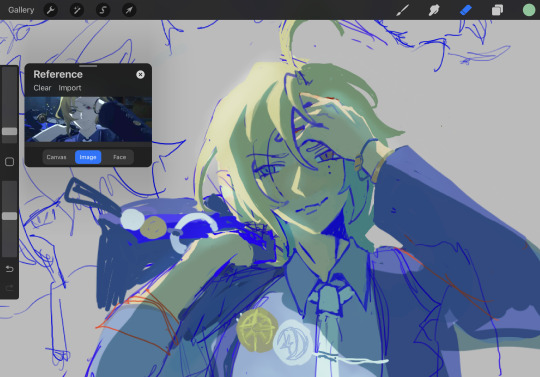Select the Selection tool
Image resolution: width=540 pixels, height=377 pixels.
[x=103, y=10]
